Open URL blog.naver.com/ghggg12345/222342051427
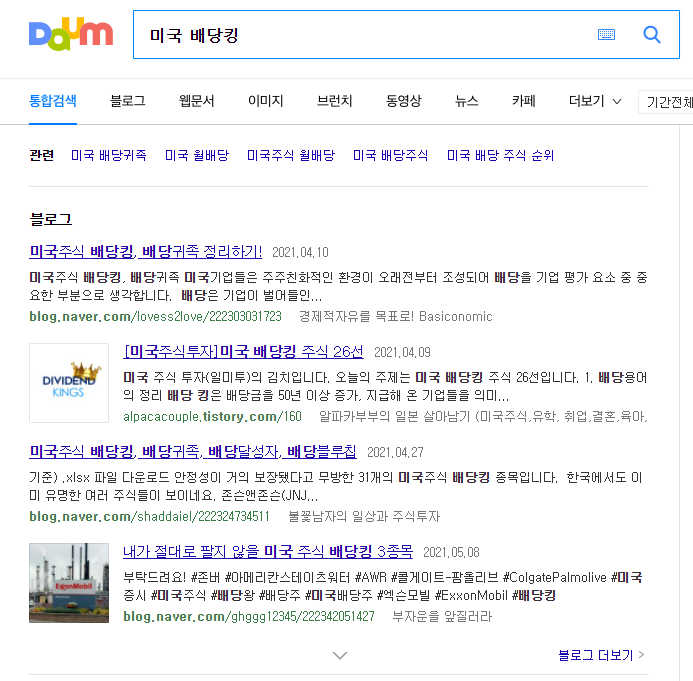693x681 pixels. [x=249, y=616]
